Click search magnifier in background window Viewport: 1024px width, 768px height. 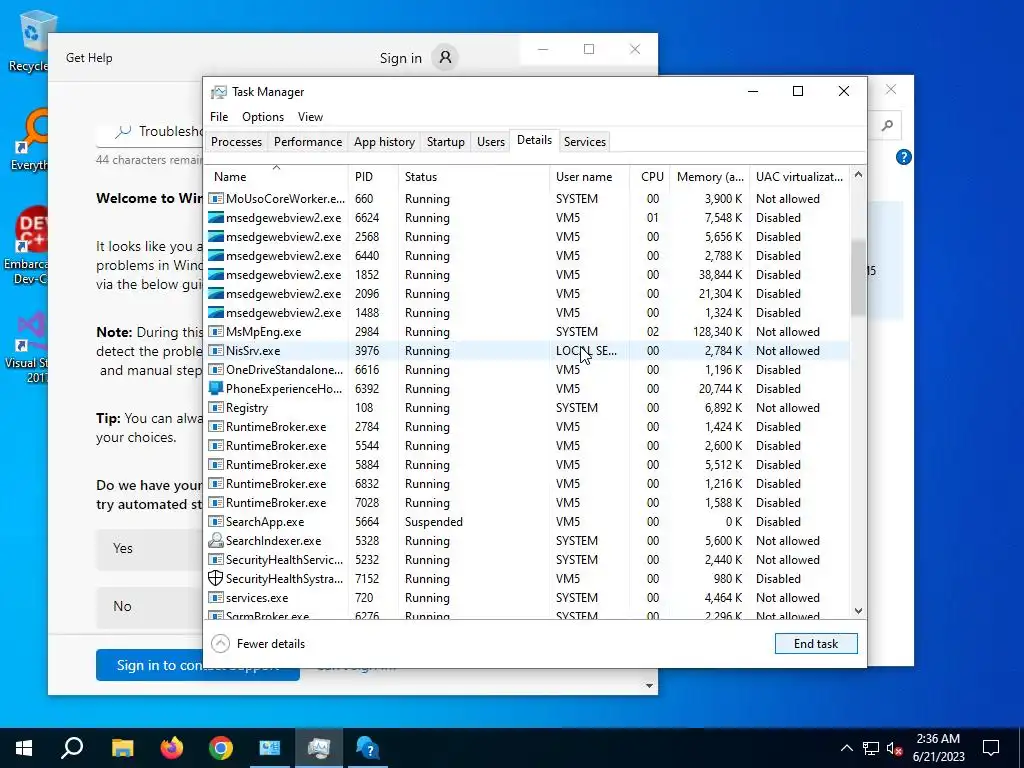tap(887, 125)
